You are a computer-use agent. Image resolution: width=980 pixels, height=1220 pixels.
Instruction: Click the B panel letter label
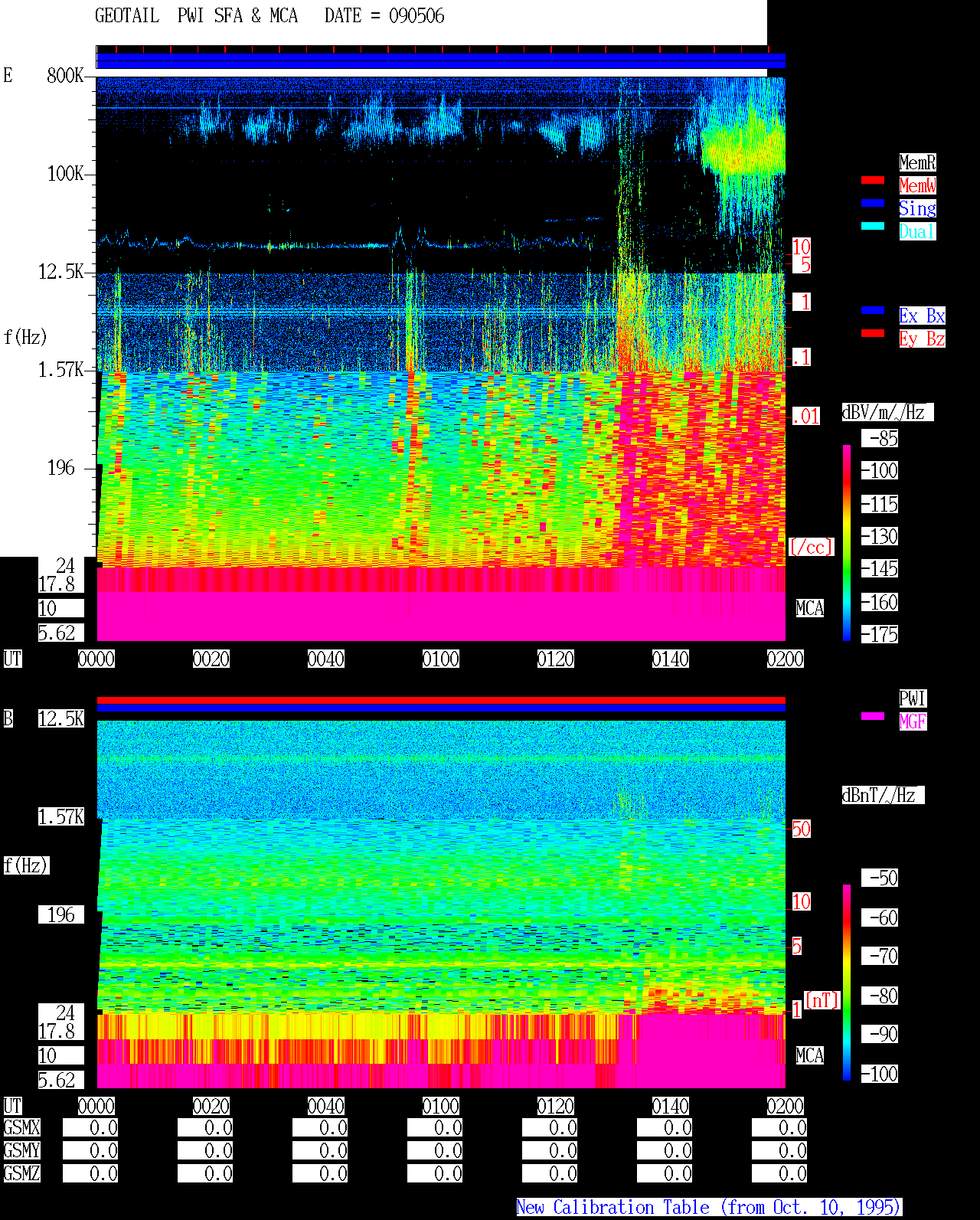tap(8, 718)
